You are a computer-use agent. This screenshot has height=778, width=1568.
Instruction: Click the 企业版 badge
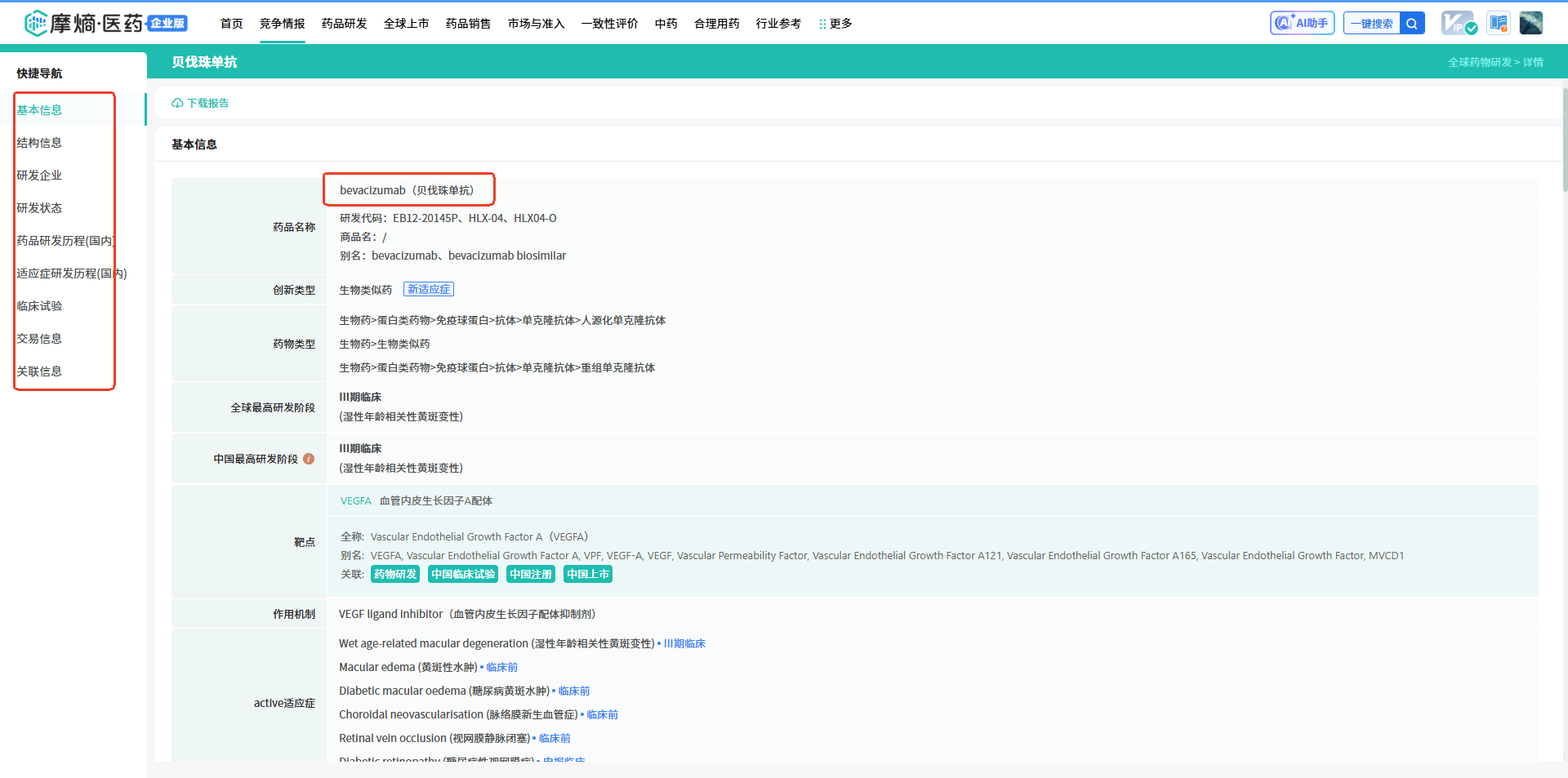coord(167,23)
